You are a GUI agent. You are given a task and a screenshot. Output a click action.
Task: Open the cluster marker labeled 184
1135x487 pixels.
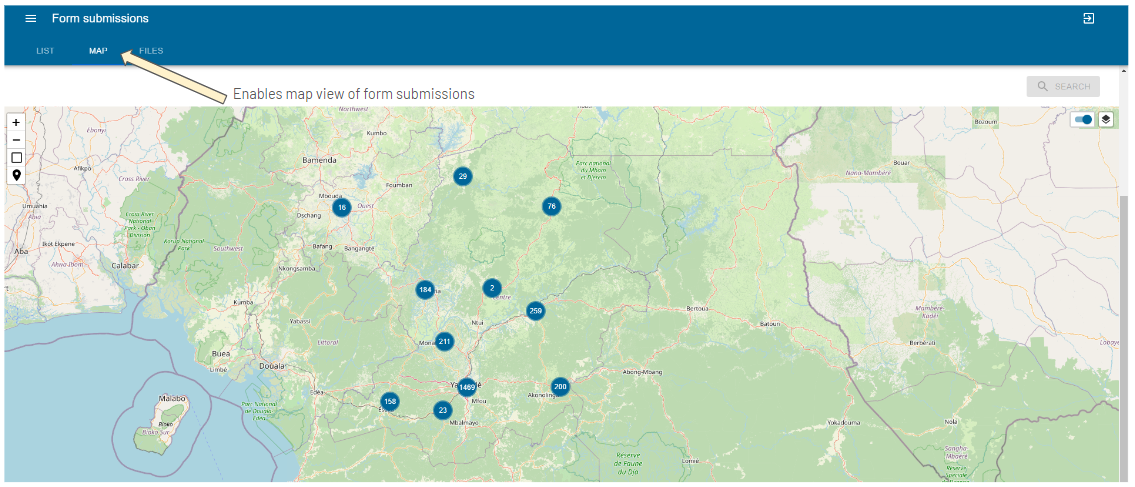425,290
